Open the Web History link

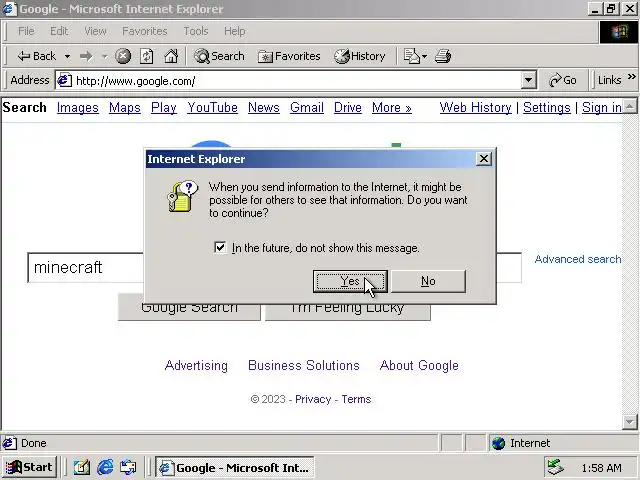pyautogui.click(x=476, y=107)
